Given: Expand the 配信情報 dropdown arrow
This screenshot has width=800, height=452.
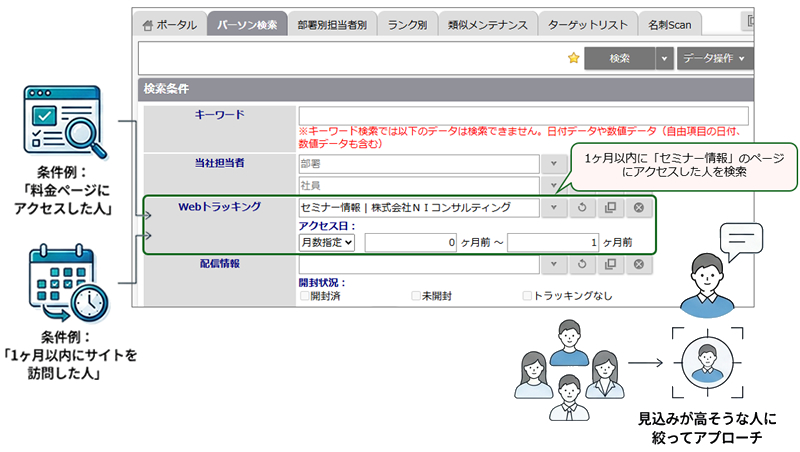Looking at the screenshot, I should [x=554, y=264].
